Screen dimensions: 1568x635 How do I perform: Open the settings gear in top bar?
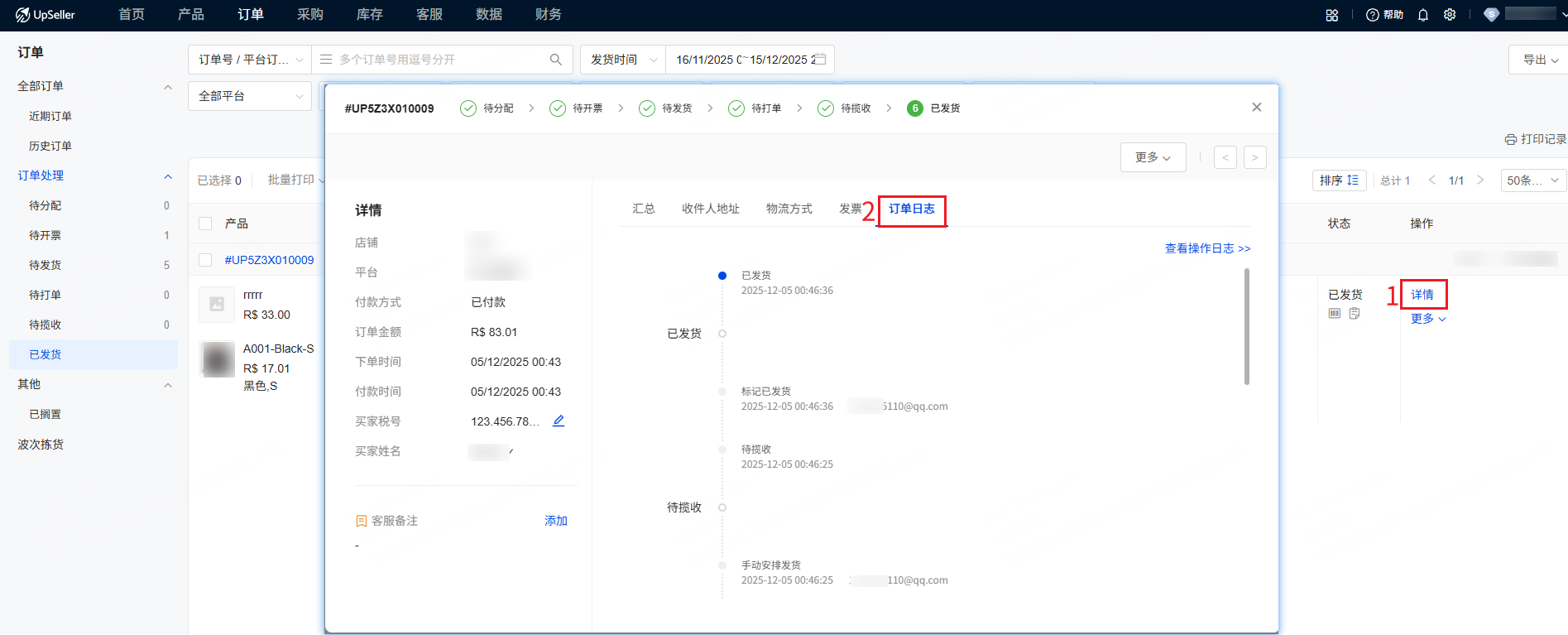[1450, 15]
